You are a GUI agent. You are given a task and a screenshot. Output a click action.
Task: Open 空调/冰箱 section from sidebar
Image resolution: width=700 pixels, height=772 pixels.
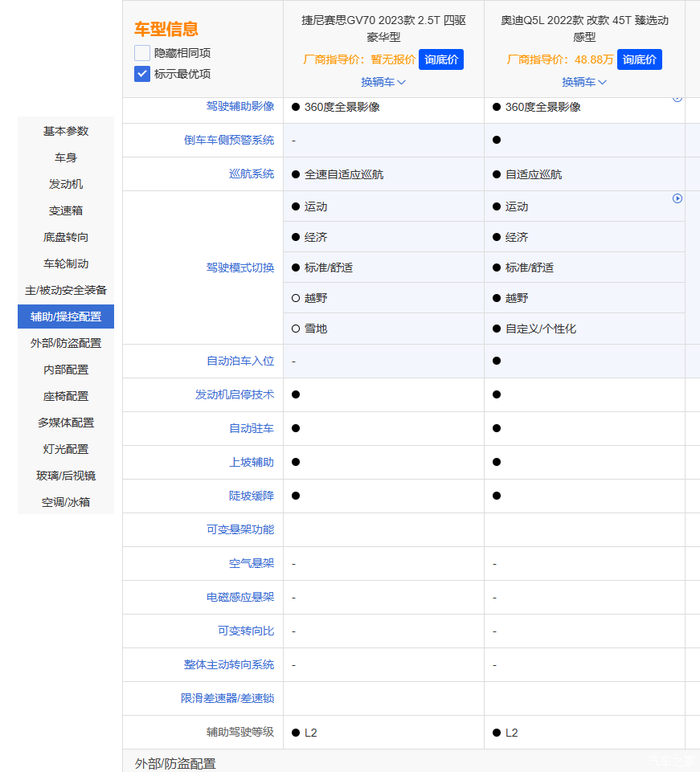click(x=66, y=502)
